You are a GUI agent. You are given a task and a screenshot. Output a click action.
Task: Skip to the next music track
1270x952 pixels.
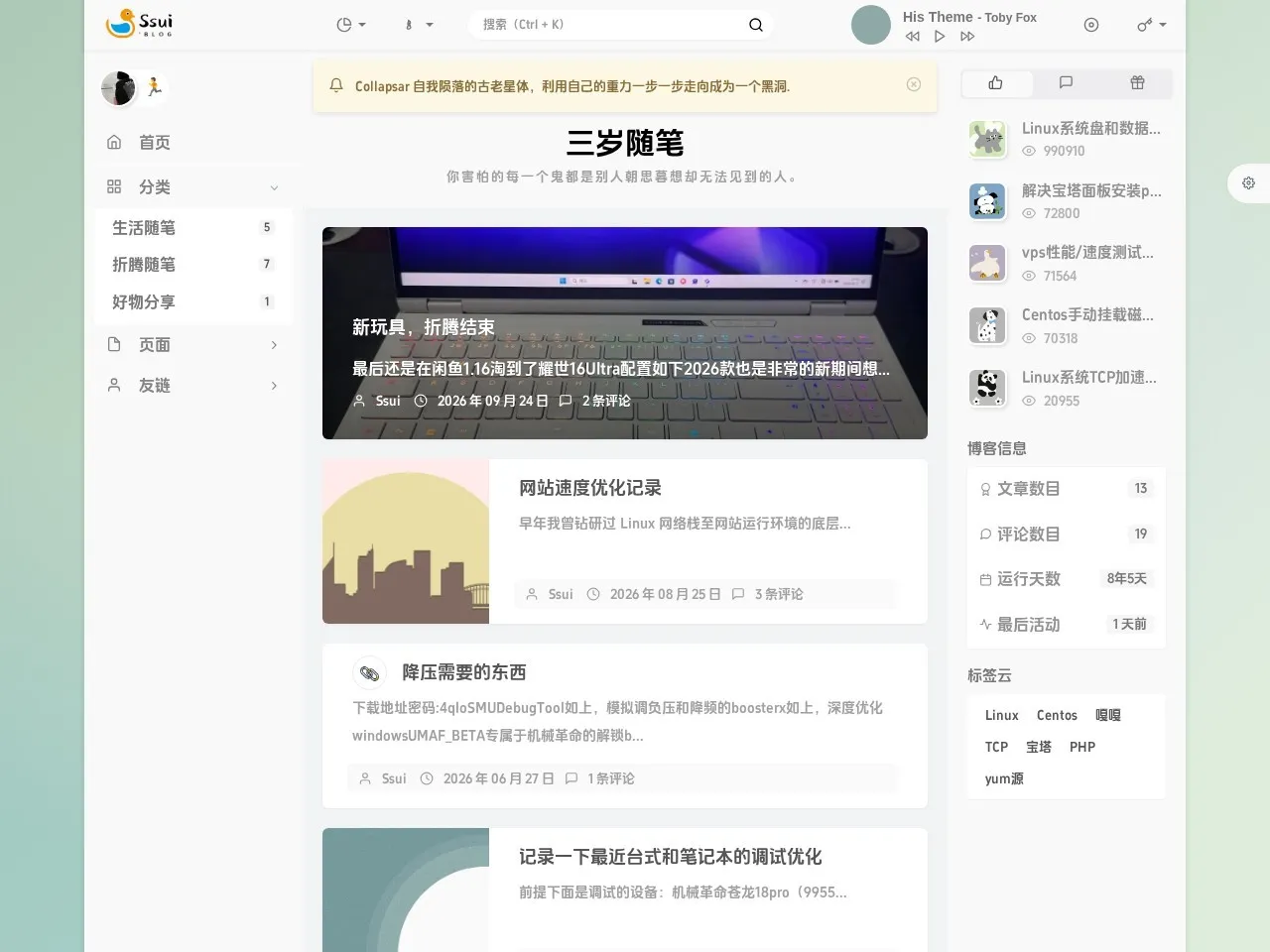pyautogui.click(x=967, y=37)
